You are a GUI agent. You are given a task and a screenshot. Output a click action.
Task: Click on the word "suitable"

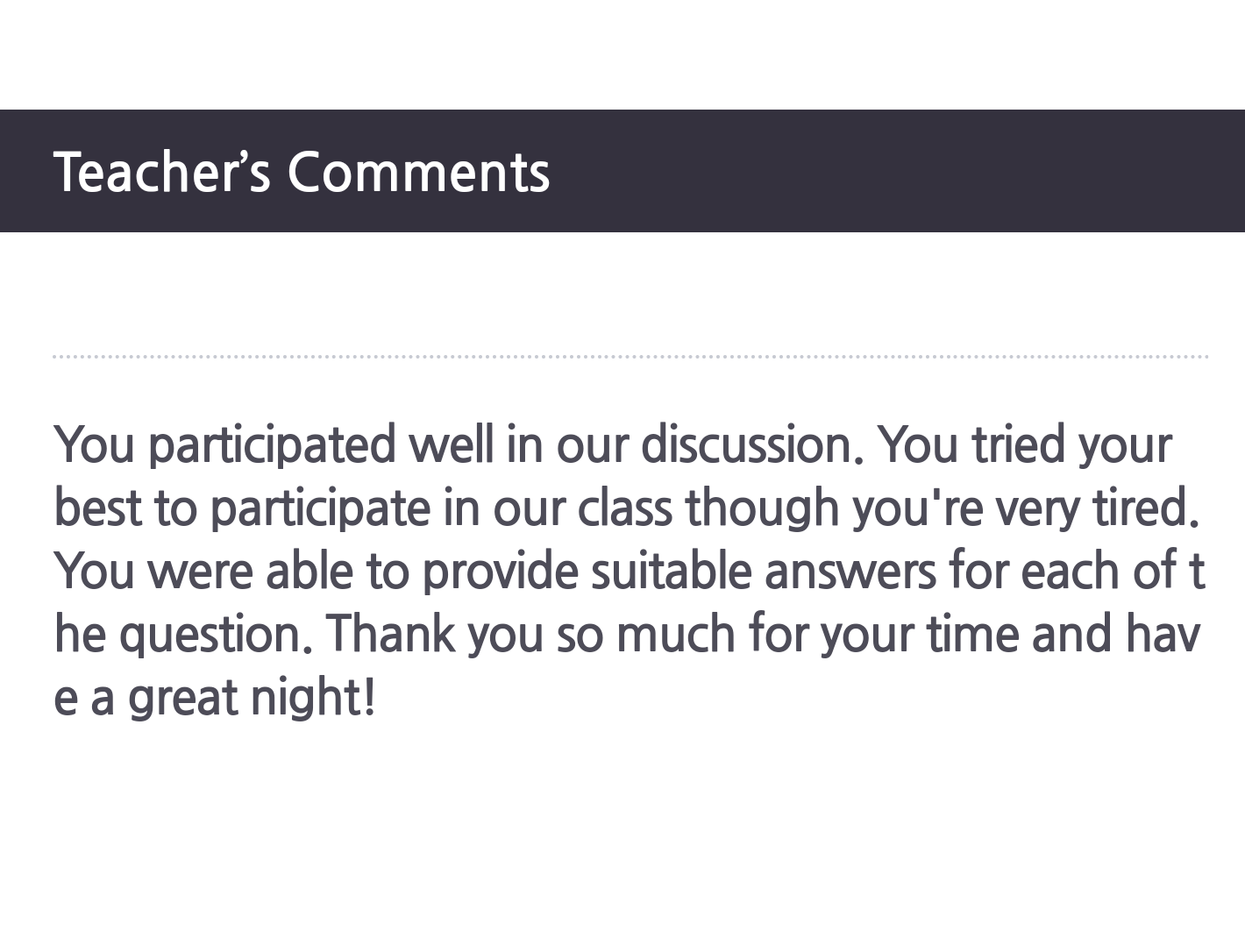click(x=671, y=571)
